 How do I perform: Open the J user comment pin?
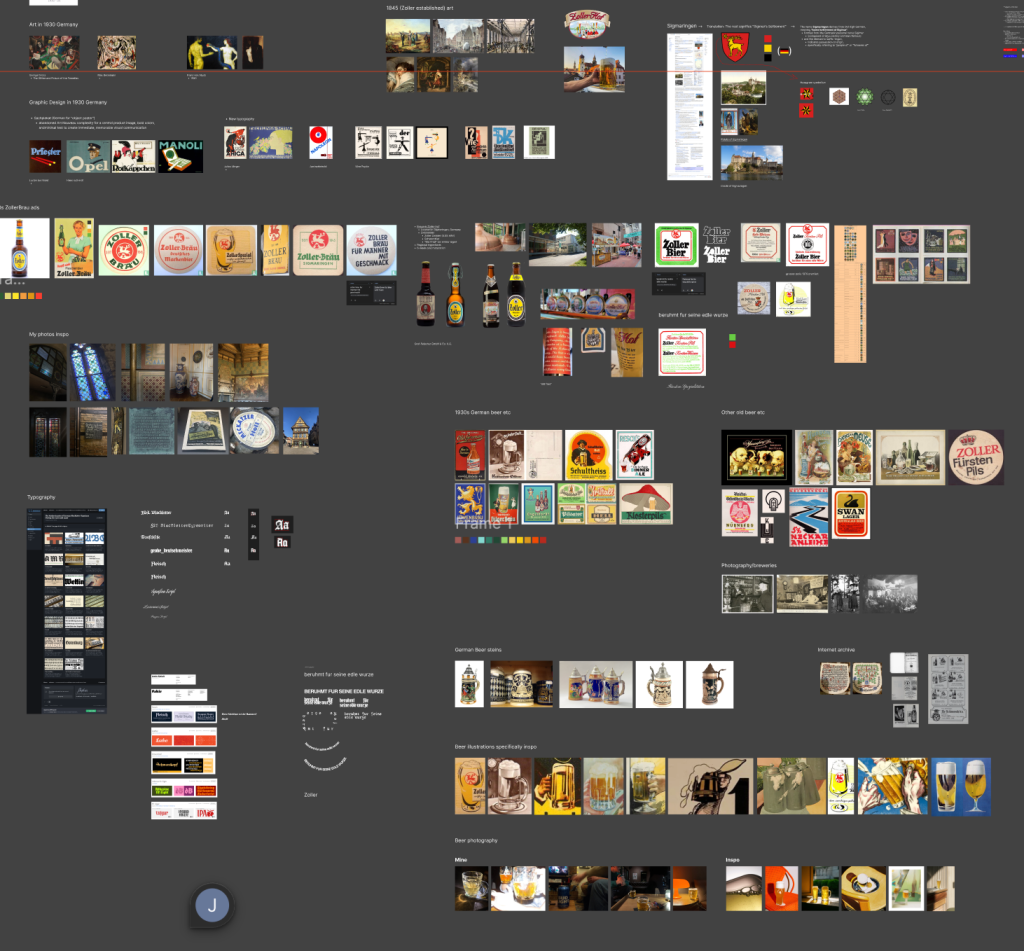(x=212, y=906)
